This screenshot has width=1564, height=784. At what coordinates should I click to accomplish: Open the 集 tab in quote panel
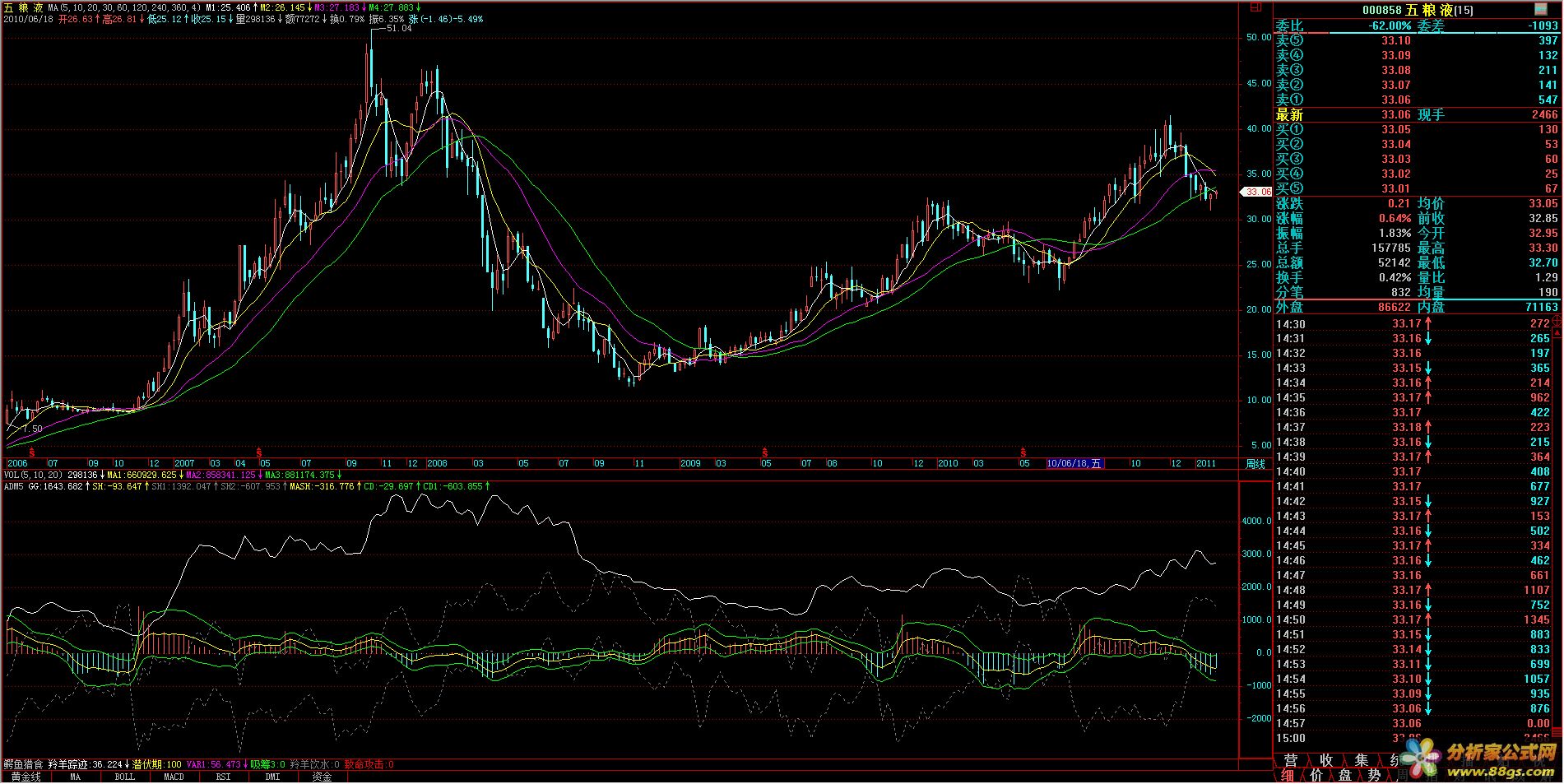[x=1361, y=760]
